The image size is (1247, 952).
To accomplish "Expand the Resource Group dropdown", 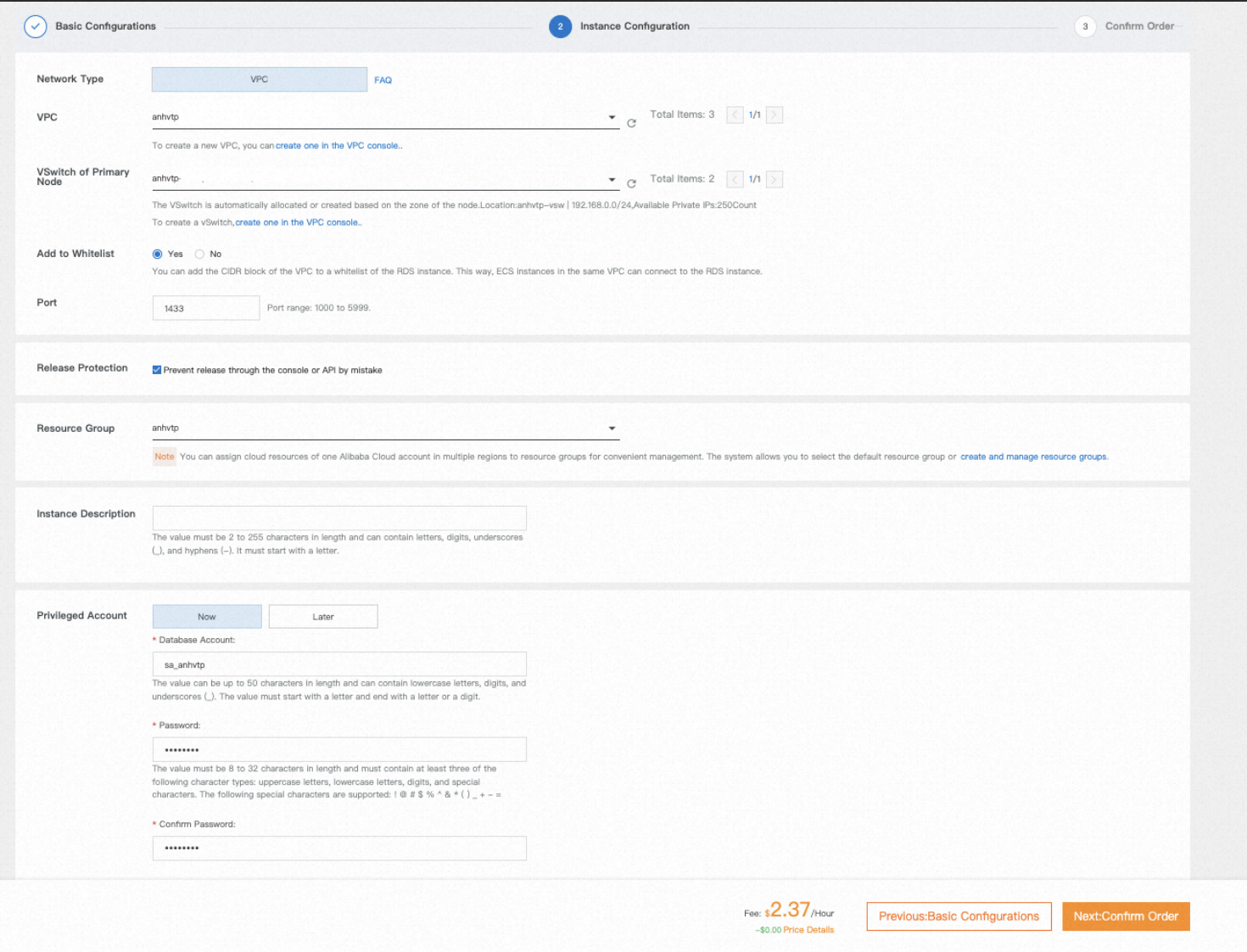I will click(385, 428).
